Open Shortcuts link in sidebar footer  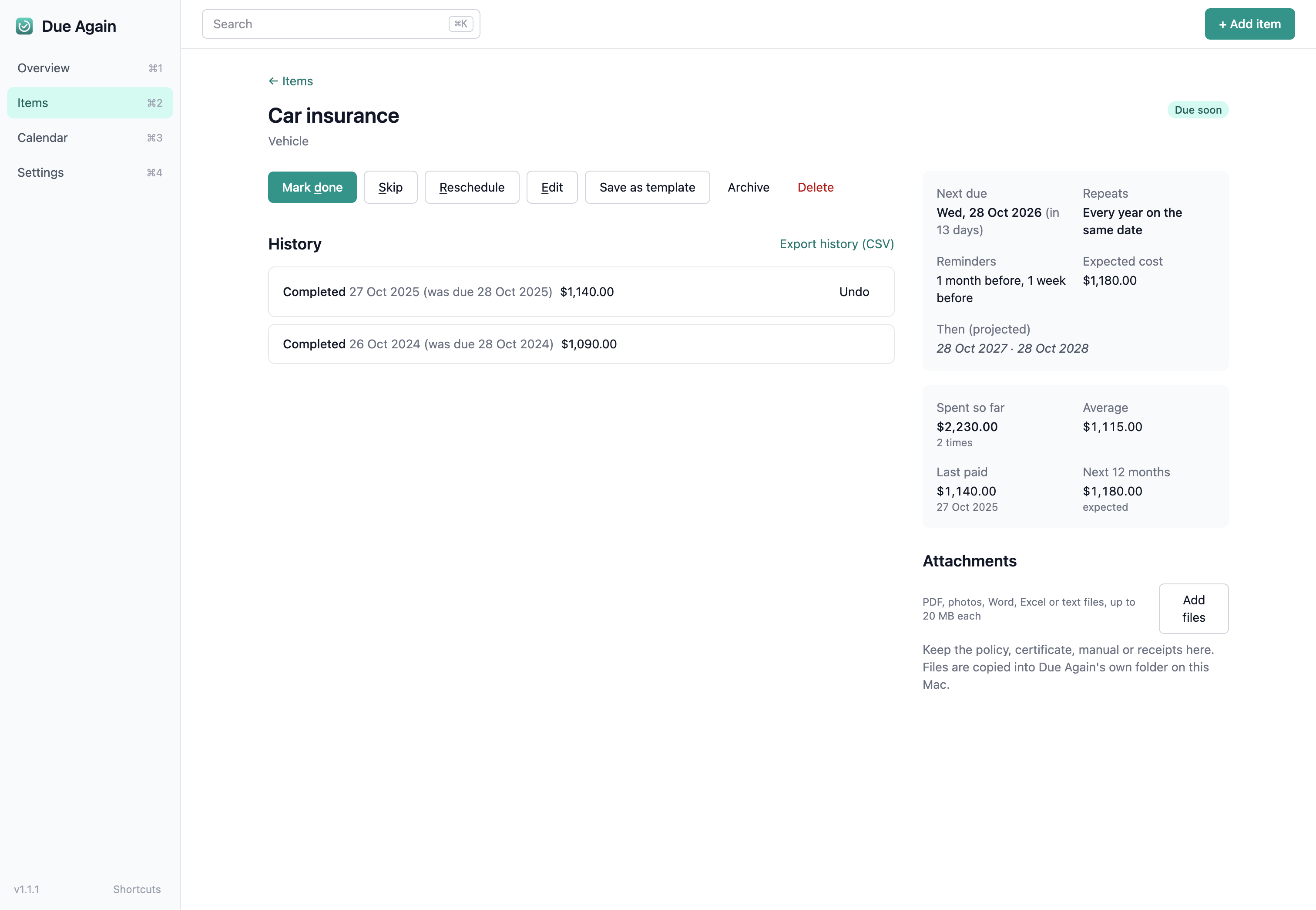(137, 889)
